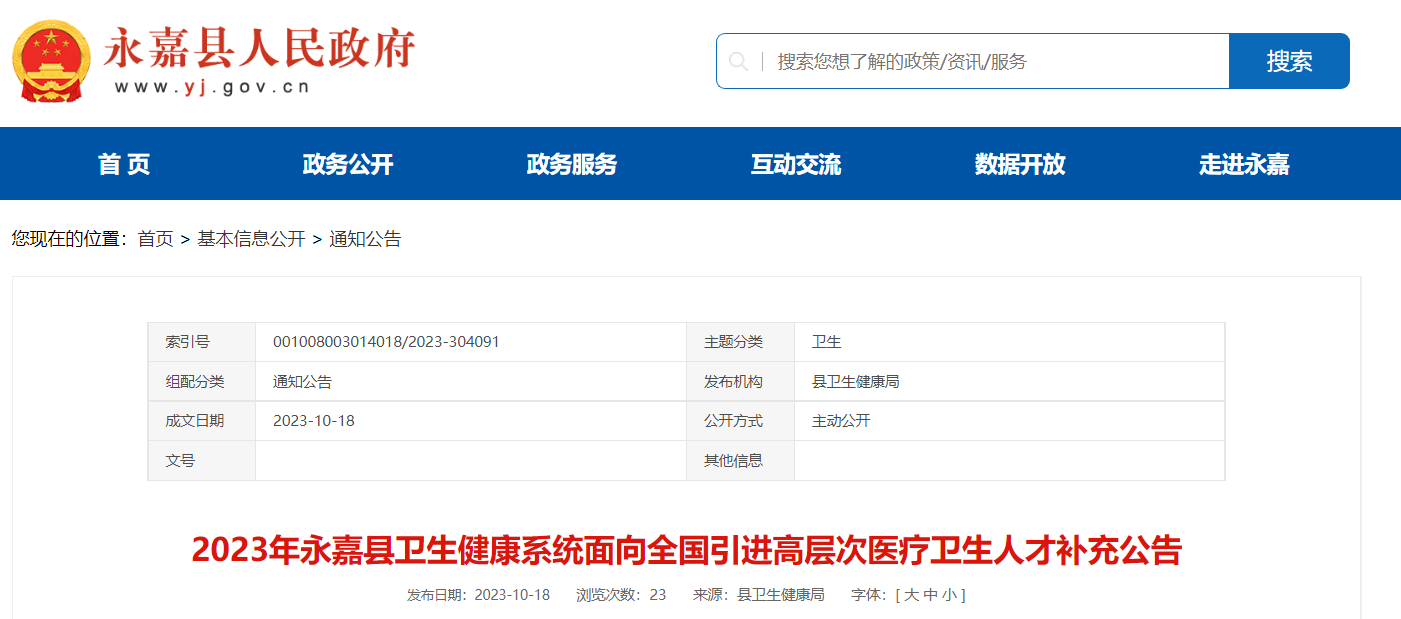1401x619 pixels.
Task: Click the 通知公告 table value cell
Action: click(x=471, y=381)
